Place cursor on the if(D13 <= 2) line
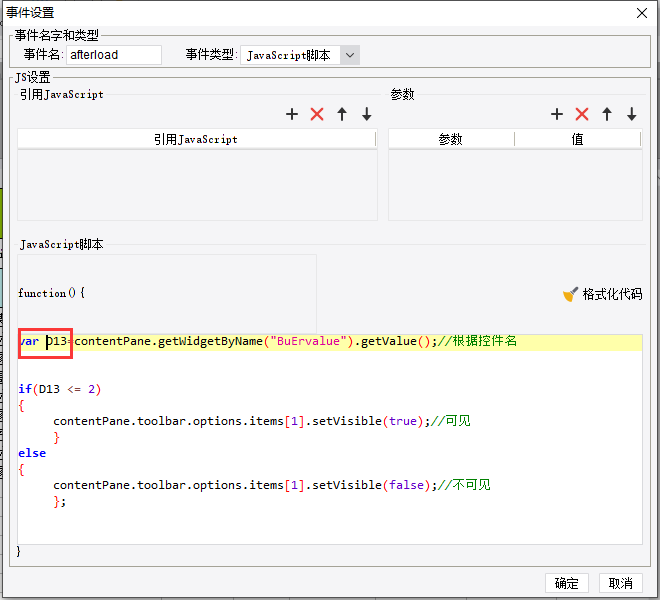This screenshot has width=660, height=600. 59,389
